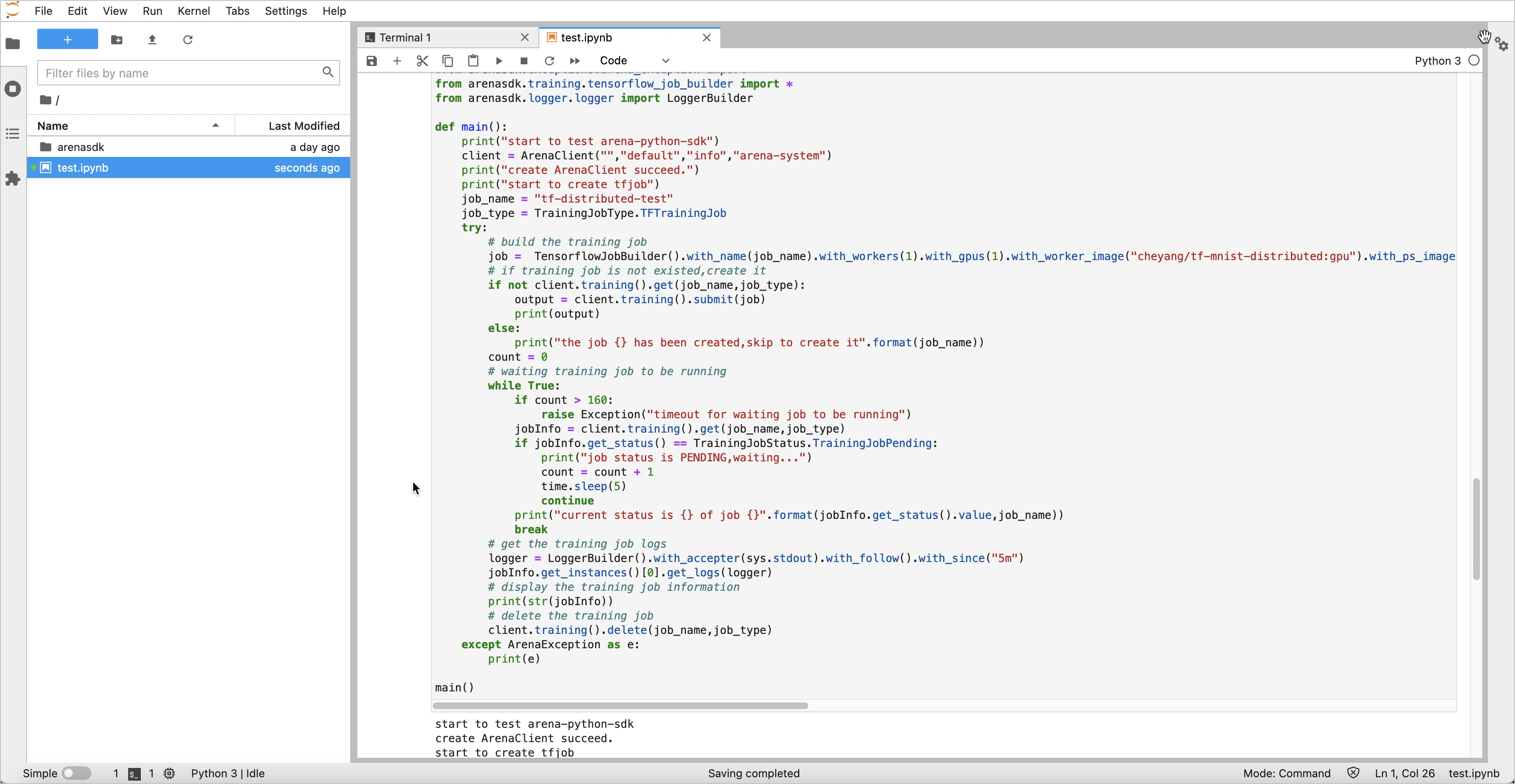Save the notebook with the save icon
This screenshot has height=784, width=1515.
click(x=371, y=60)
